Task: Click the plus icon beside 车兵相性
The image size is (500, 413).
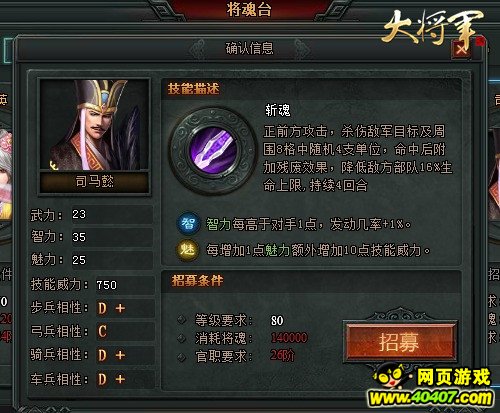Action: 120,379
